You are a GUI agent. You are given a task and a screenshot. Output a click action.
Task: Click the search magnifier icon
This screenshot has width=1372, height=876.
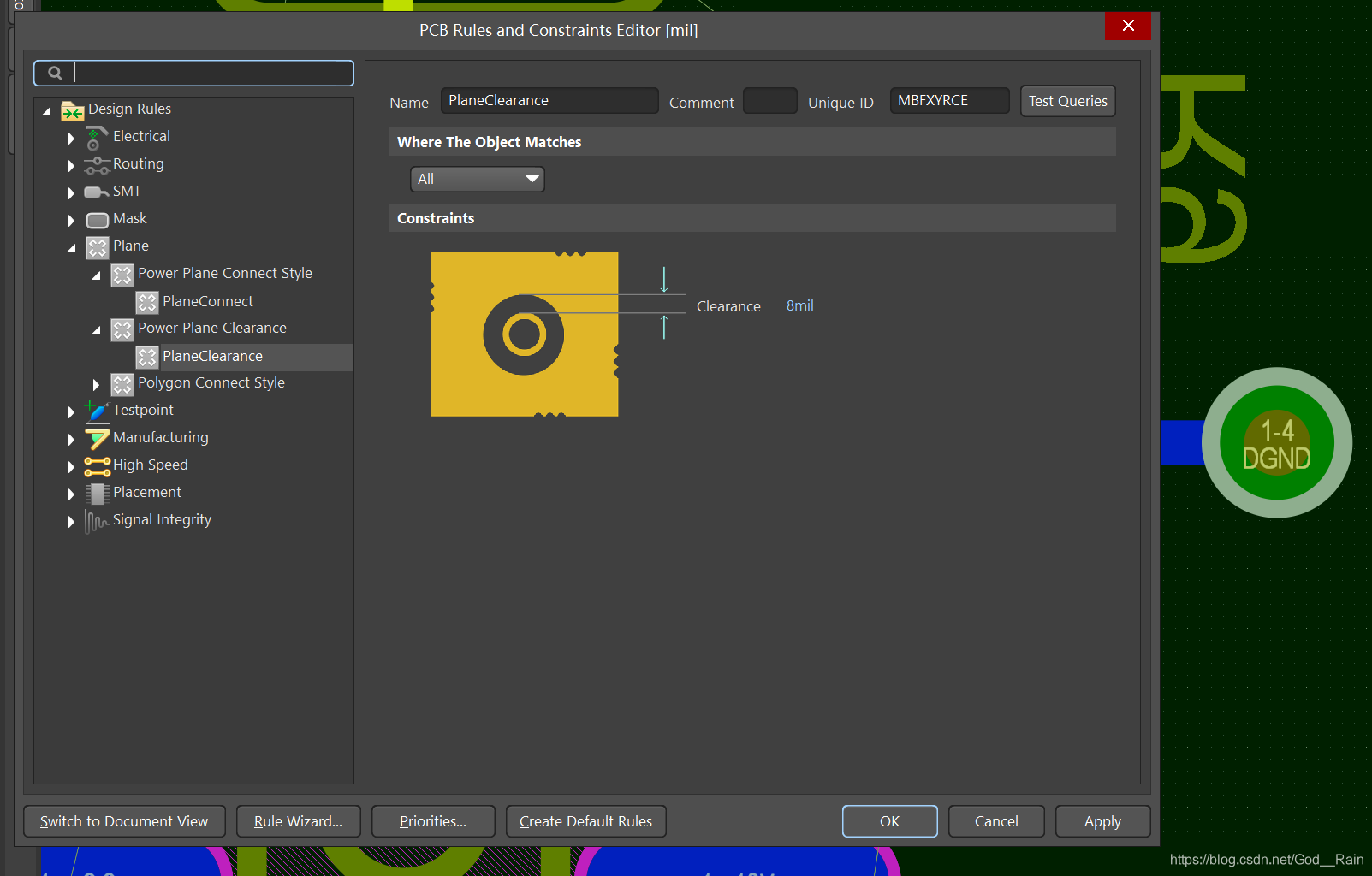(55, 74)
